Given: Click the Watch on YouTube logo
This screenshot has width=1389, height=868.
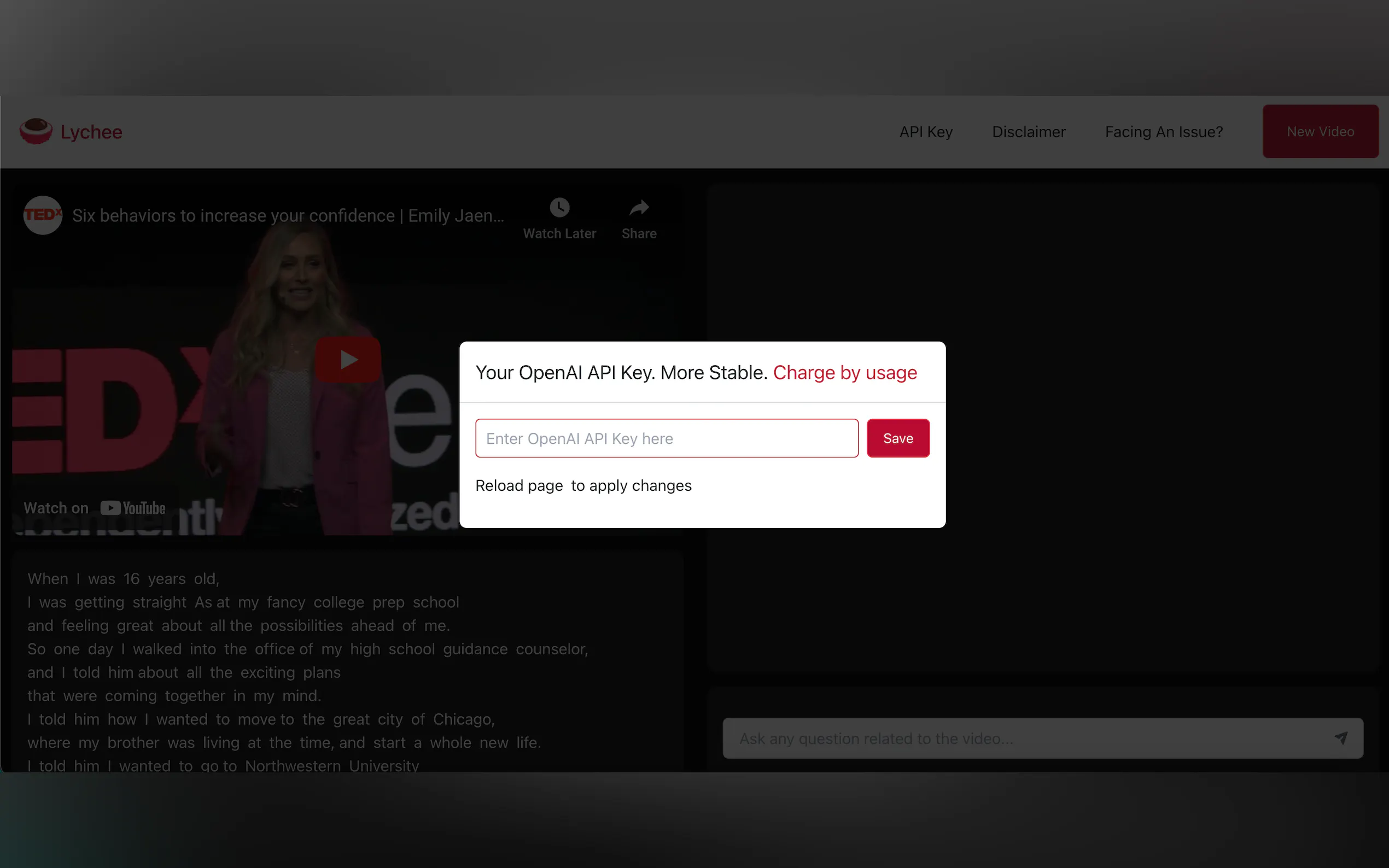Looking at the screenshot, I should click(133, 508).
